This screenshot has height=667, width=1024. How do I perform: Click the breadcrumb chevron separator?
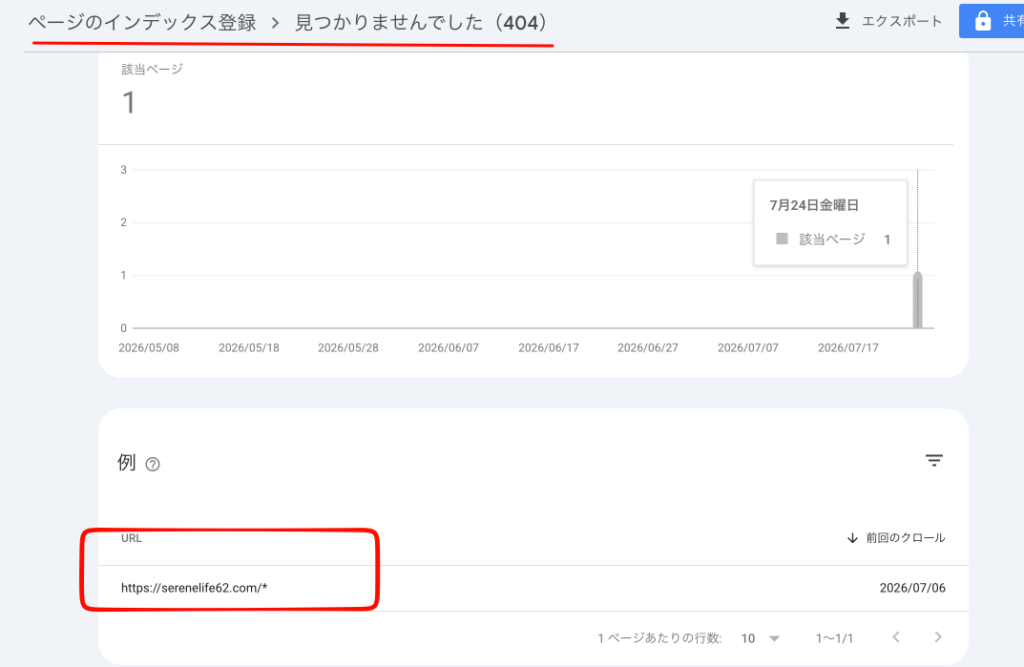275,24
